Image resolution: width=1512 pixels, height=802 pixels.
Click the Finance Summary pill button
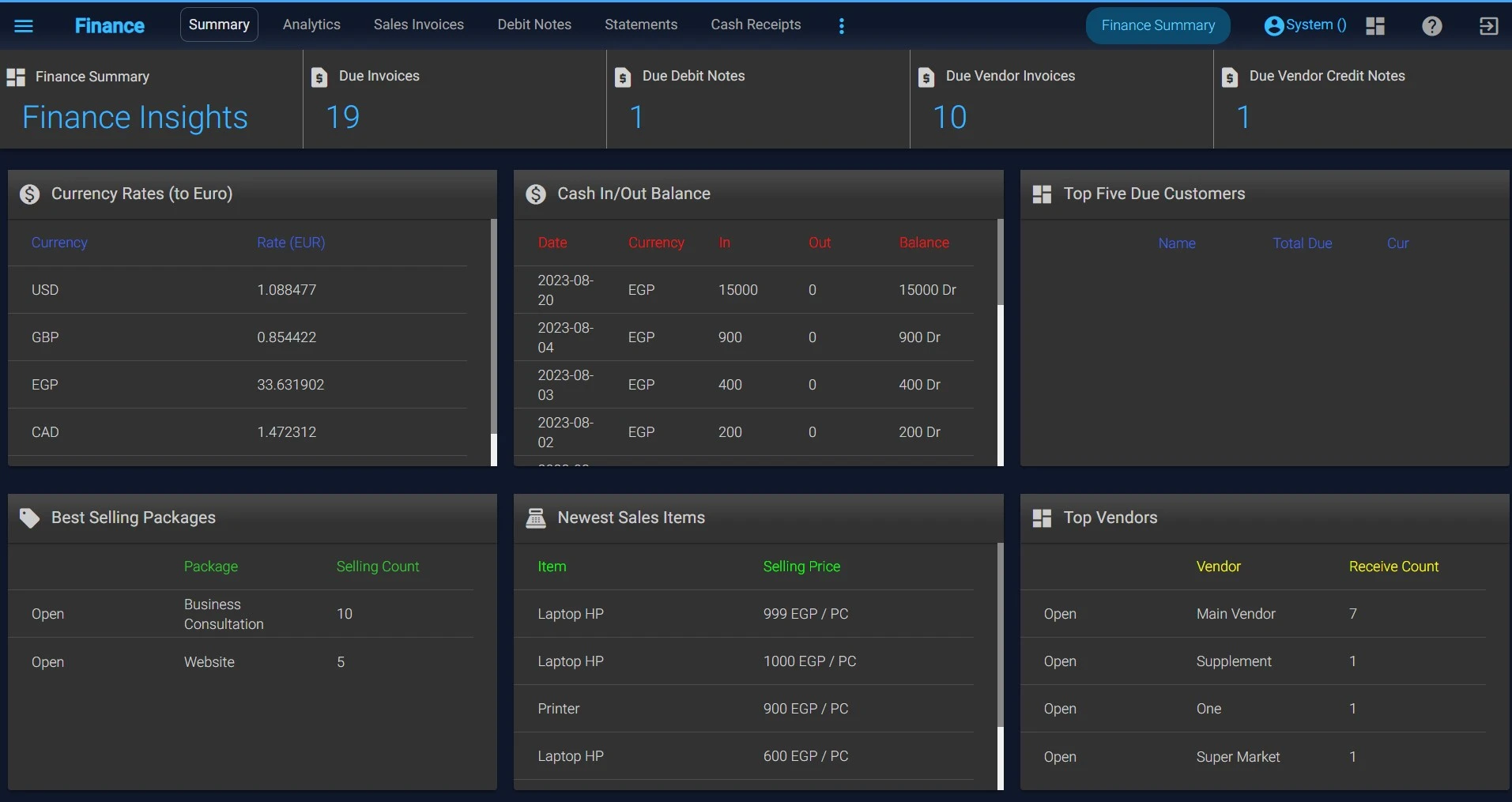pos(1158,25)
